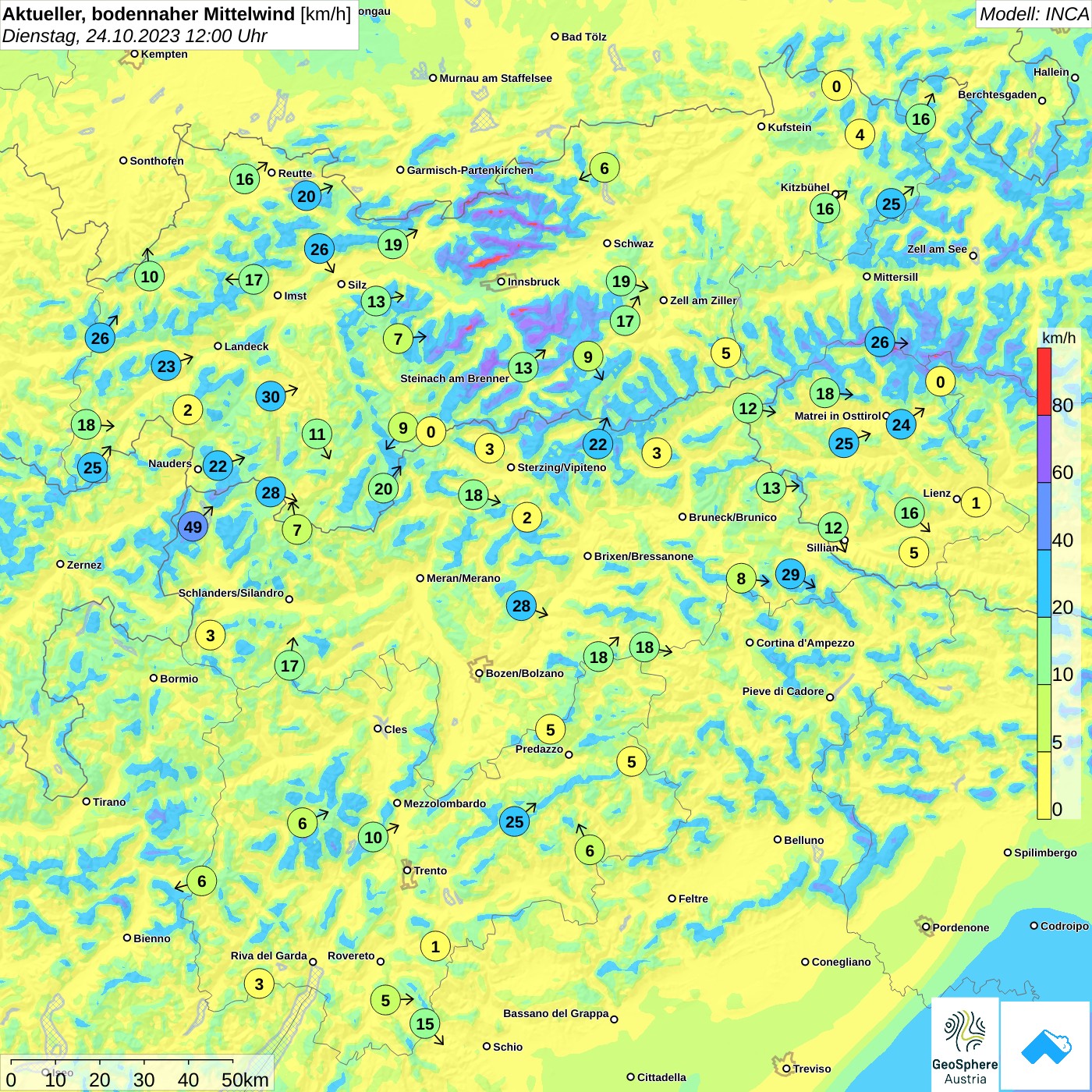Click the 12 km/h marker above Sillian

pos(833,527)
